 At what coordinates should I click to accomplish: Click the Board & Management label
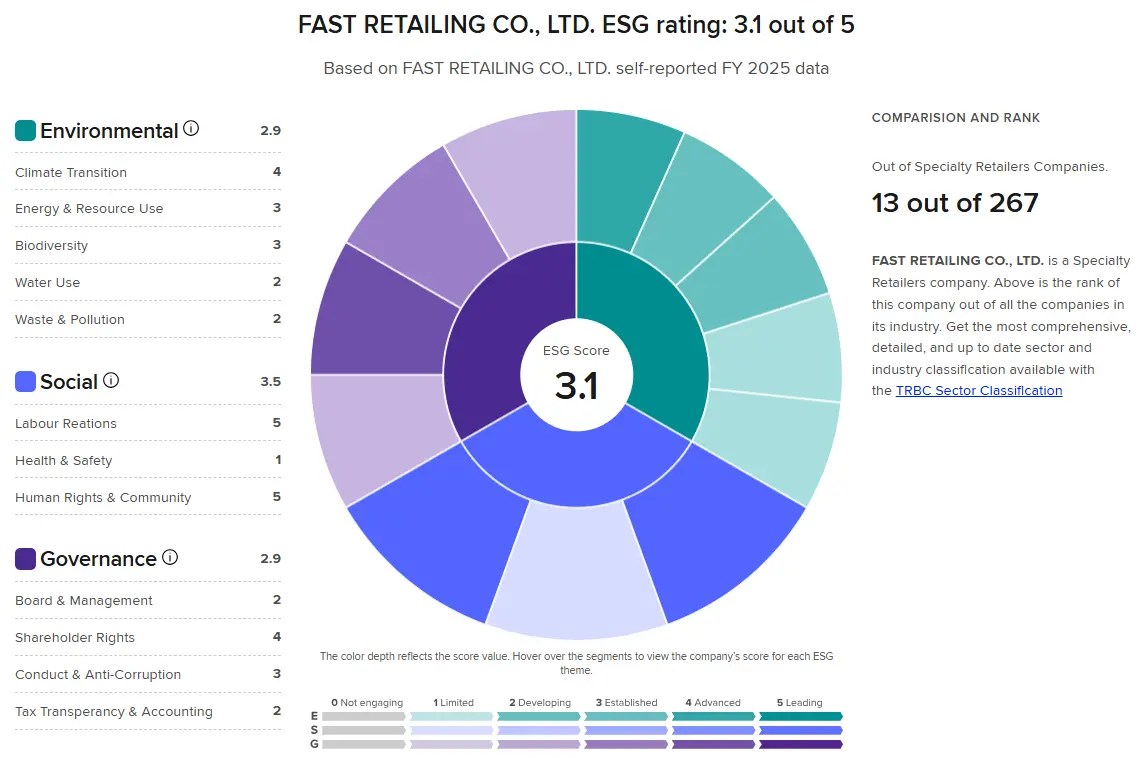tap(83, 601)
